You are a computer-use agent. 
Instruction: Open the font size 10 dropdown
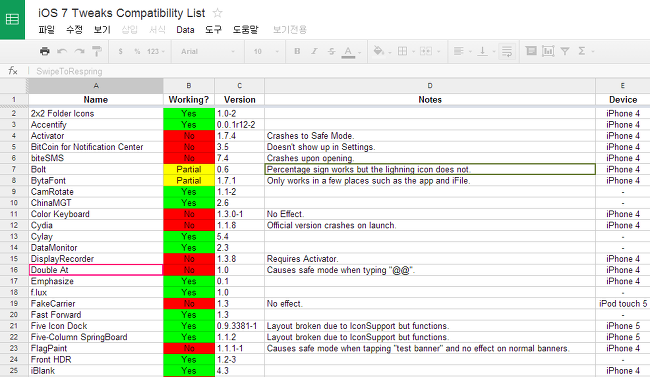click(x=266, y=51)
